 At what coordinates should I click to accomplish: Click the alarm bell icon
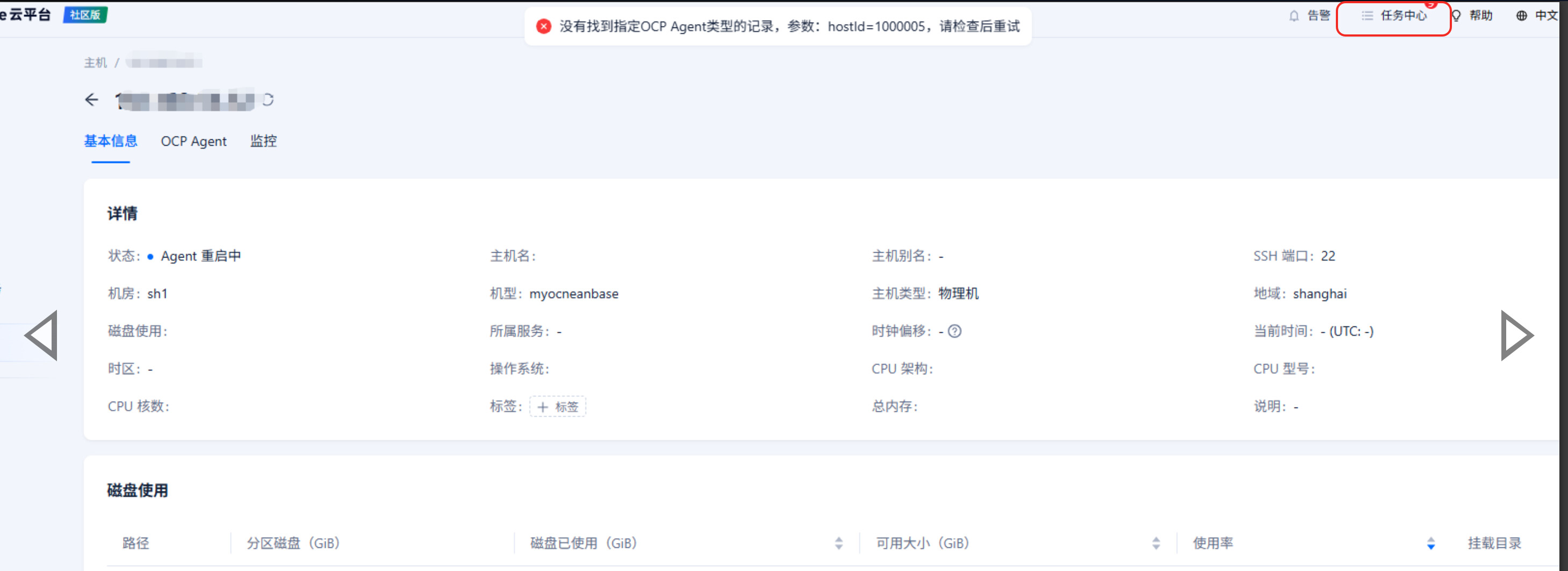coord(1294,16)
